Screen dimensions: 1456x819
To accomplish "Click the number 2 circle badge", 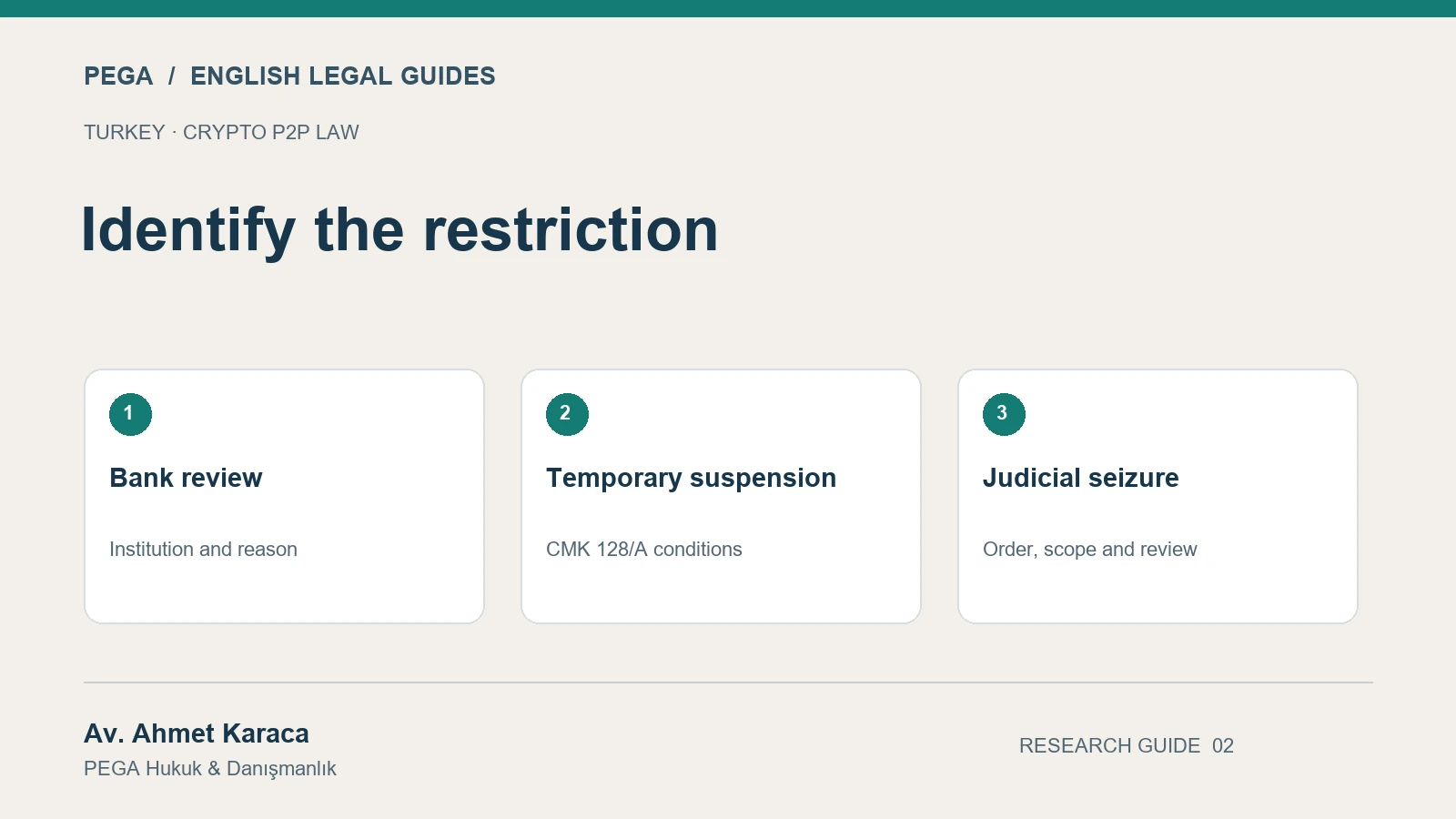I will pos(567,414).
